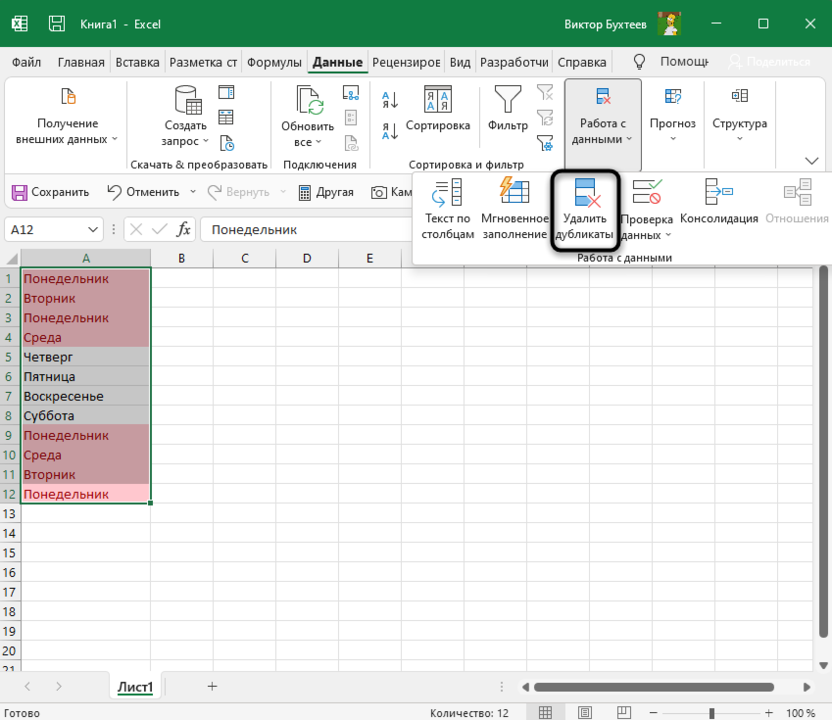Screen dimensions: 832x720
Task: Click Refresh All (Обновить все)
Action: click(x=307, y=116)
